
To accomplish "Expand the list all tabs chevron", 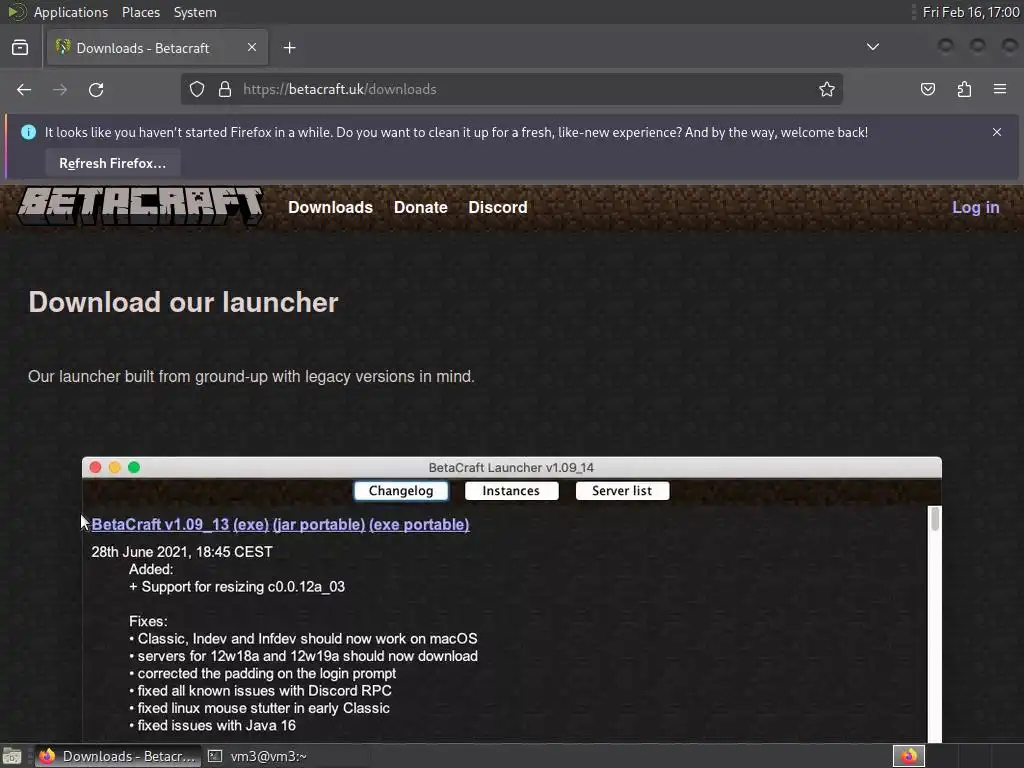I will [872, 47].
